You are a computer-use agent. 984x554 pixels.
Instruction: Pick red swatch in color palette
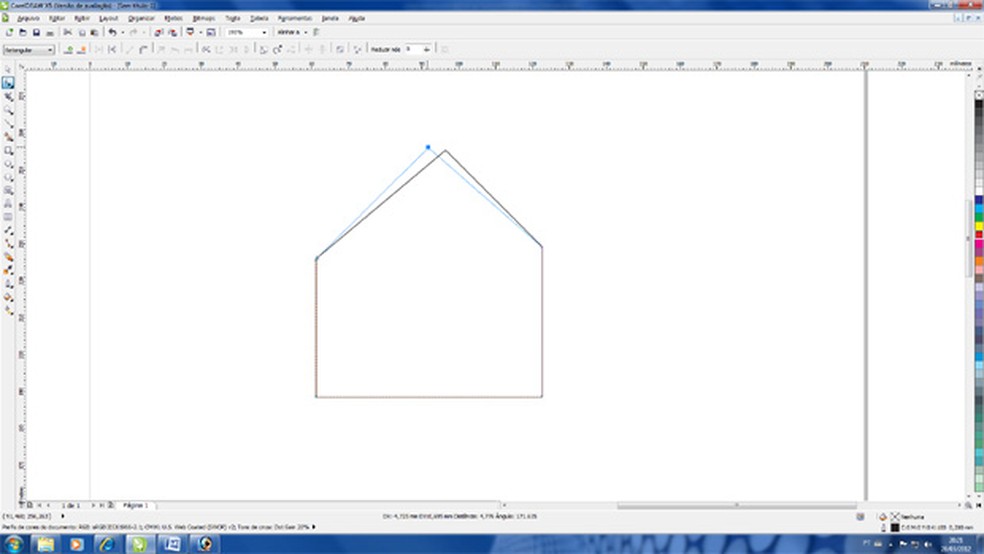point(978,235)
